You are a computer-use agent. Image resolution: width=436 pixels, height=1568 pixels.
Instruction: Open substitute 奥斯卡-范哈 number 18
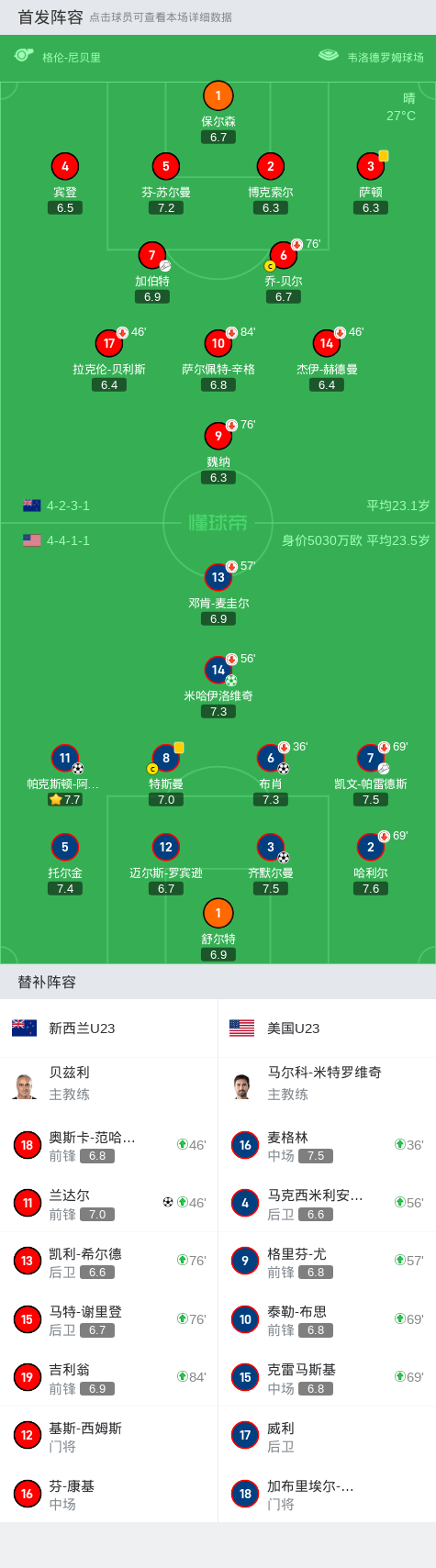[108, 1145]
